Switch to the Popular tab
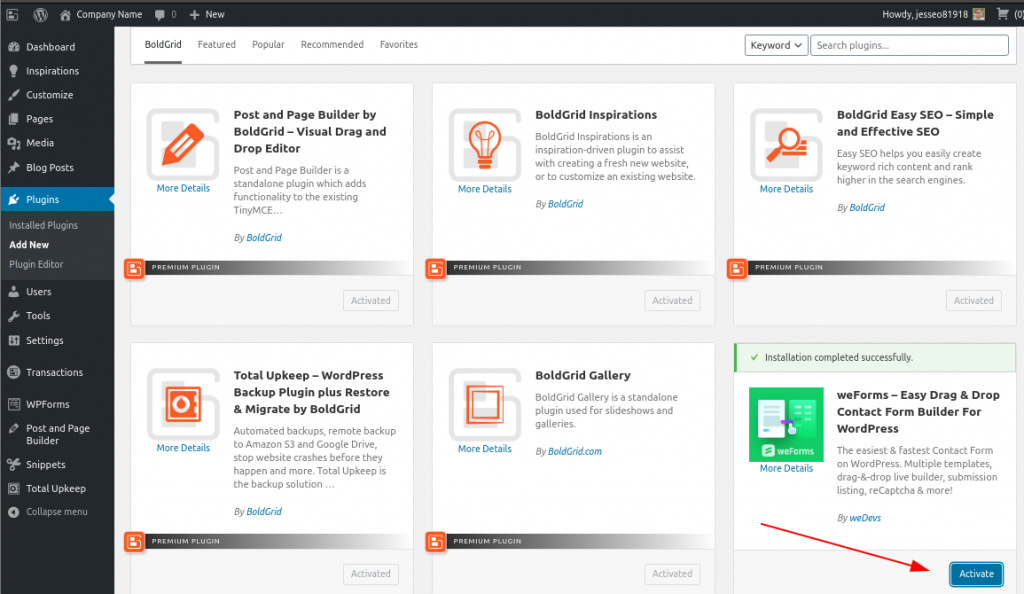 click(268, 44)
